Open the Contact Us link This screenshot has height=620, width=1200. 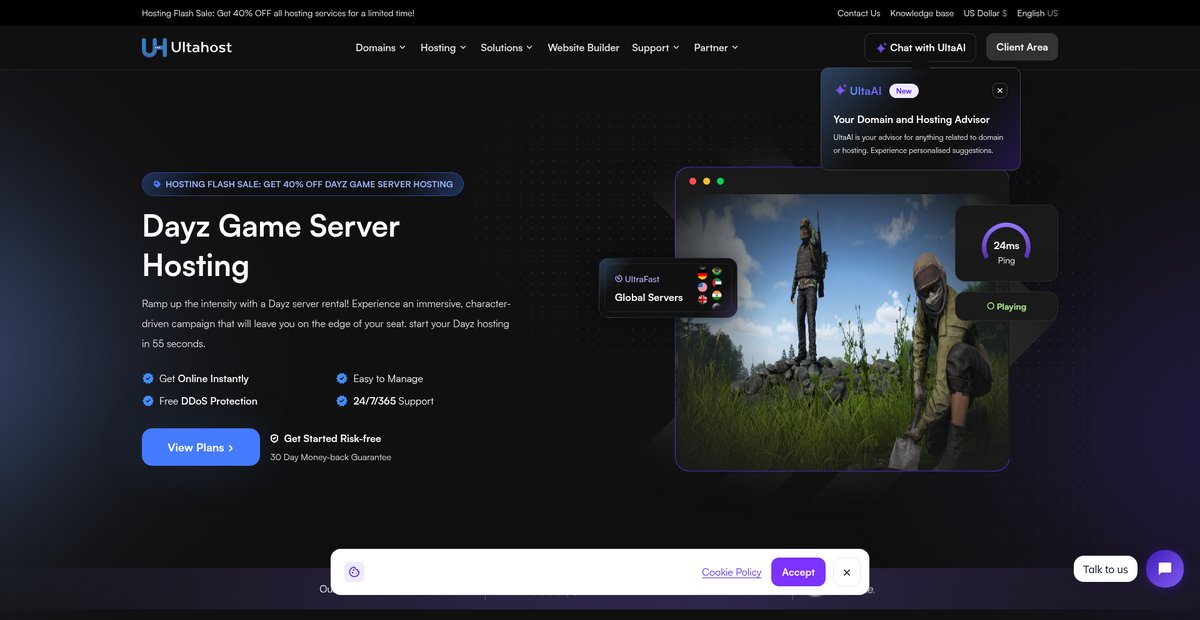pyautogui.click(x=859, y=13)
